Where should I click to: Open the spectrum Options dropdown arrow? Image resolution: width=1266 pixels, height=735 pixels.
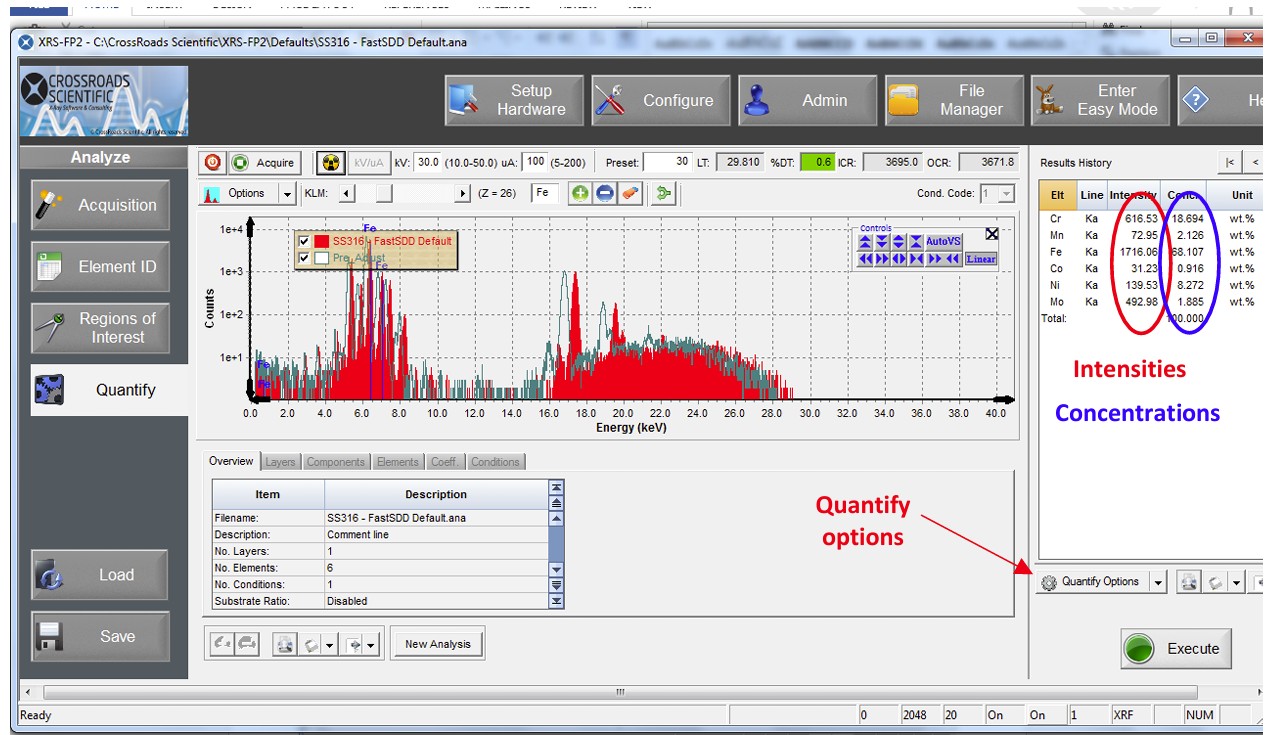point(287,194)
